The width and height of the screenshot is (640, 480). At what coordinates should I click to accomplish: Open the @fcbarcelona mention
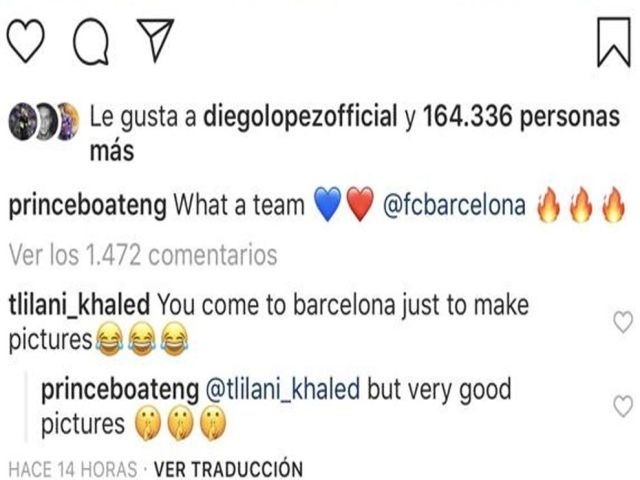(455, 206)
